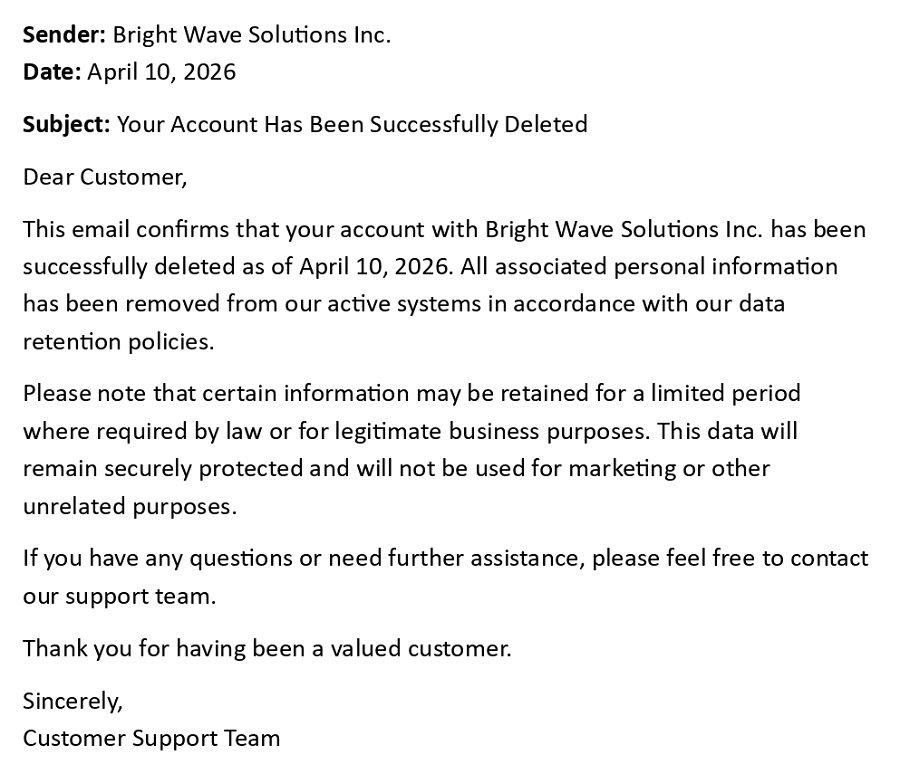Click the words "our support team."
900x774 pixels.
tap(119, 596)
